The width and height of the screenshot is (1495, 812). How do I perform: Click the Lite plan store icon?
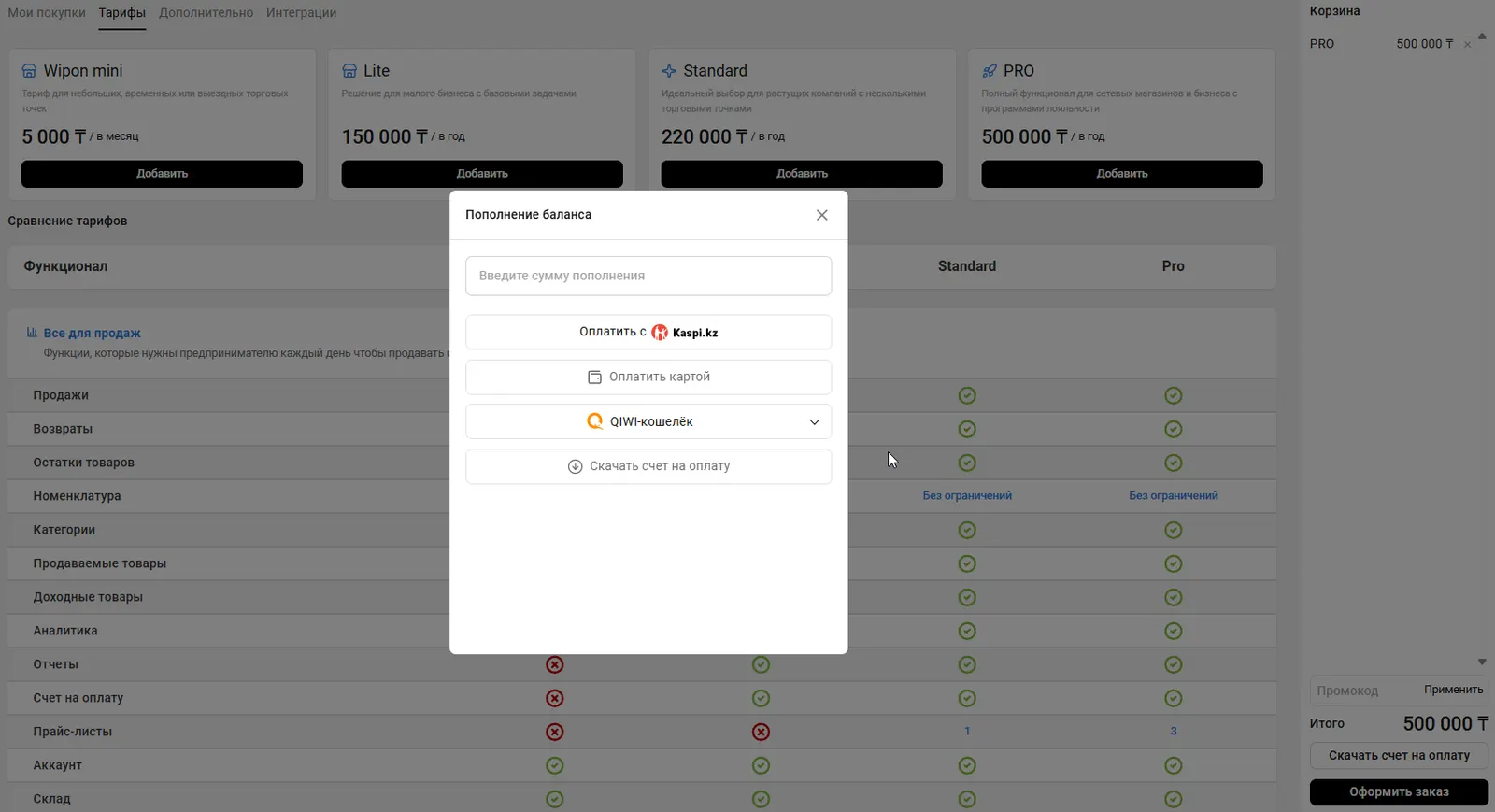(349, 71)
